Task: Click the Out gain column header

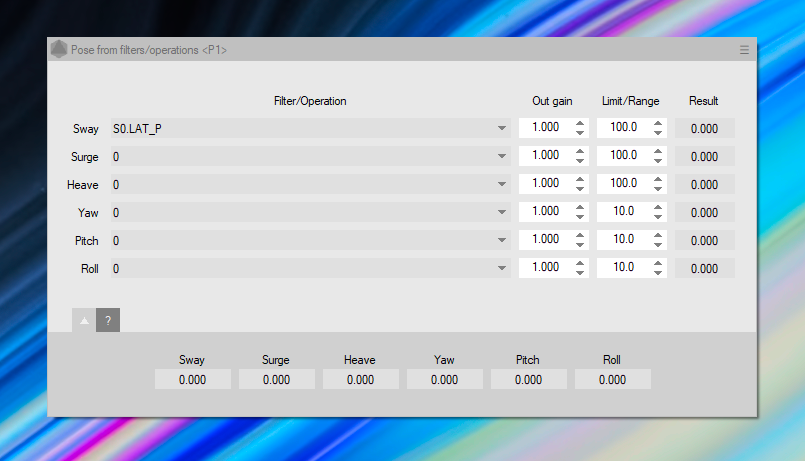Action: click(552, 101)
